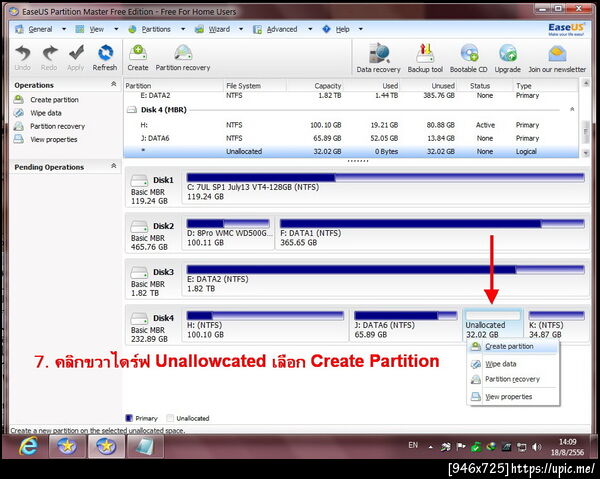Screen dimensions: 600x479
Task: Choose Wipe data in context menu
Action: 512,364
